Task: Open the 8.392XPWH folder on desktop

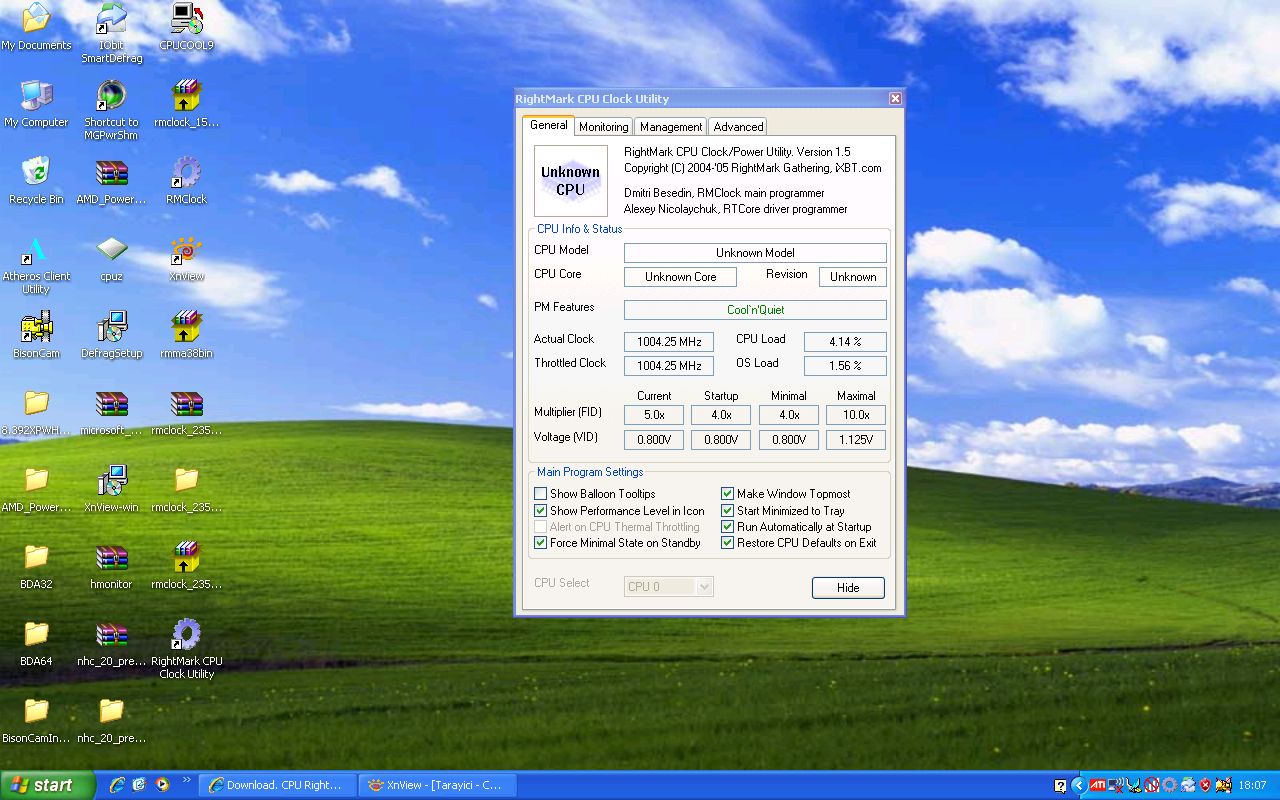Action: pos(36,413)
